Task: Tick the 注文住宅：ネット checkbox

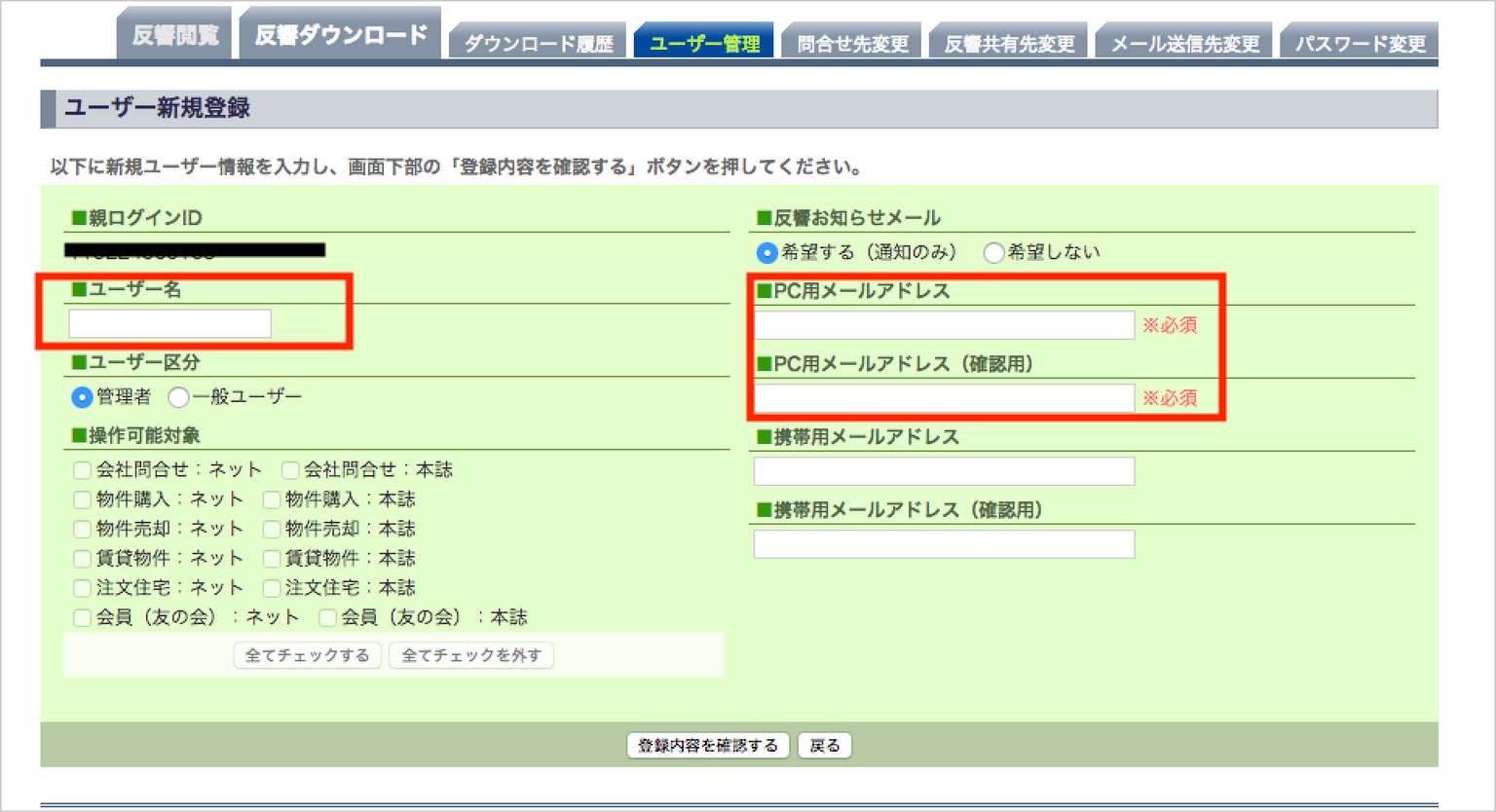Action: pyautogui.click(x=83, y=588)
